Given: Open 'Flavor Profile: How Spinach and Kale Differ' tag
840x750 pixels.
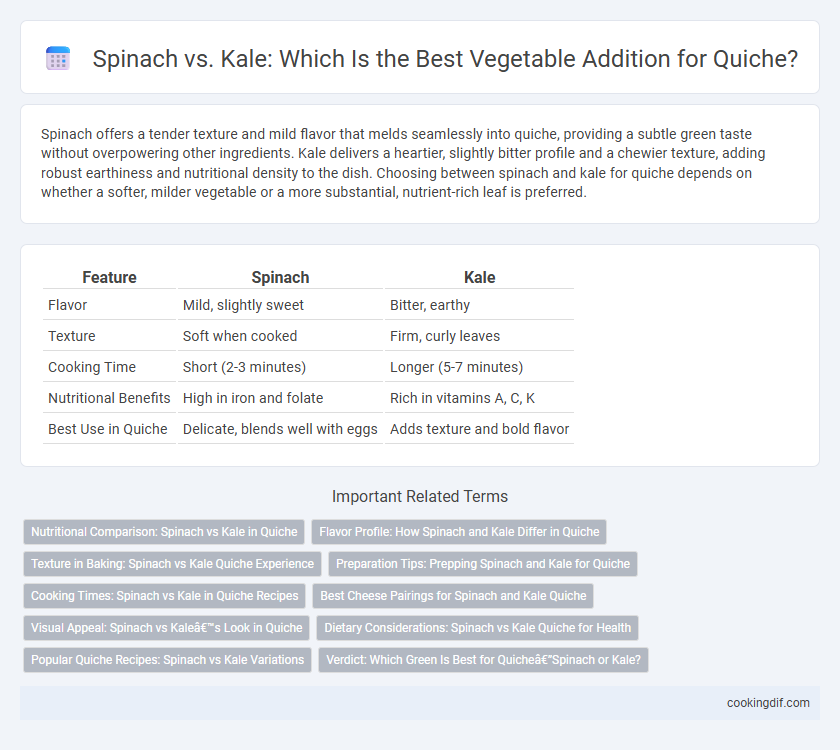Looking at the screenshot, I should (459, 531).
